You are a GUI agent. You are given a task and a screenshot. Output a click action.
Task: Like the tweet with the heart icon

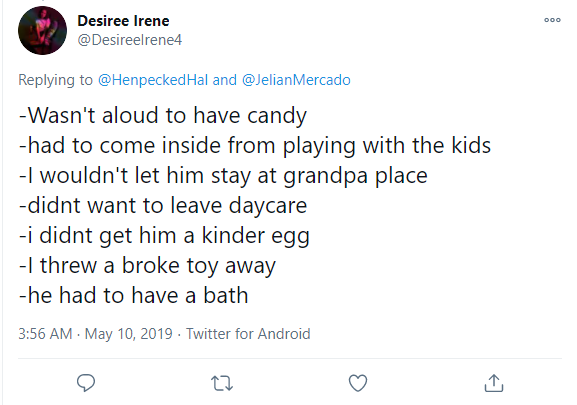[x=358, y=383]
